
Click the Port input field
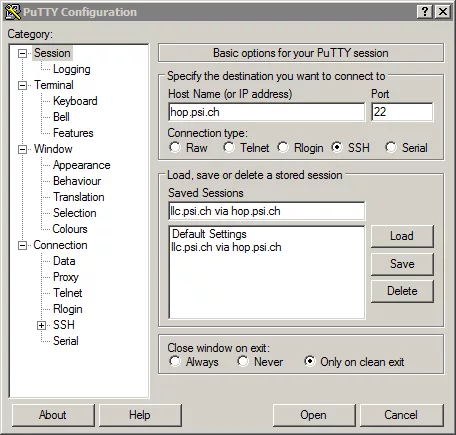pos(402,112)
